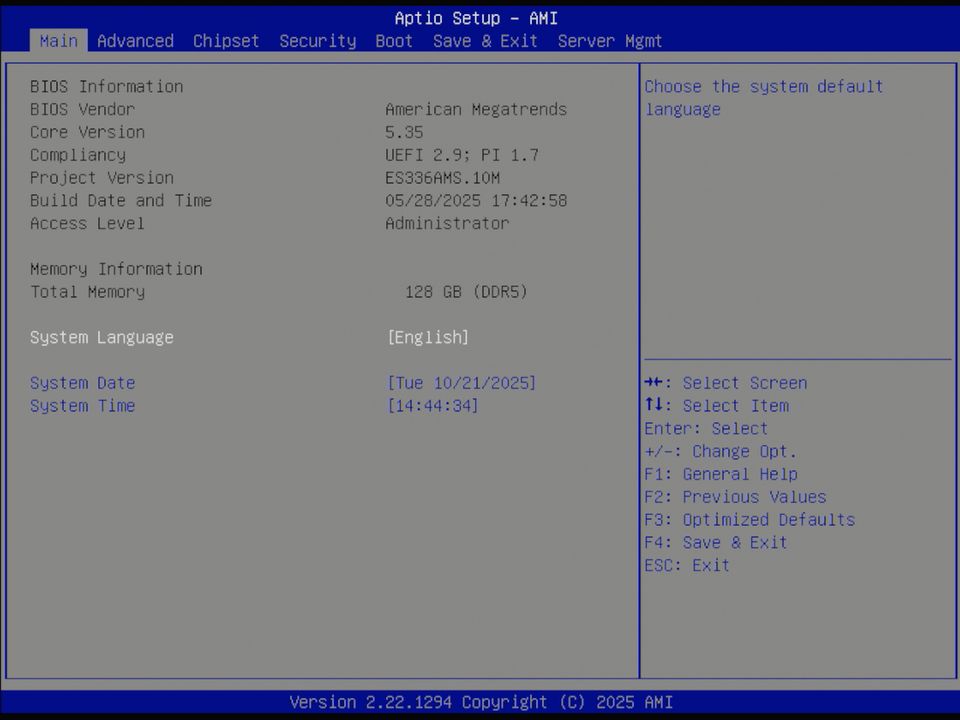Click the Total Memory entry
This screenshot has height=720, width=960.
[x=87, y=291]
